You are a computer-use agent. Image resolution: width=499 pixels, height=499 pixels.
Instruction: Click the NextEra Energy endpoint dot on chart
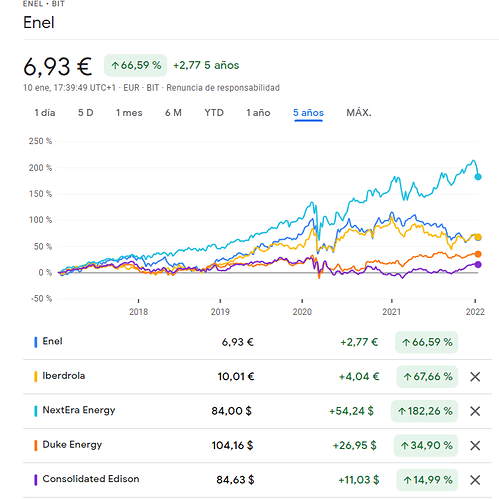tap(478, 177)
